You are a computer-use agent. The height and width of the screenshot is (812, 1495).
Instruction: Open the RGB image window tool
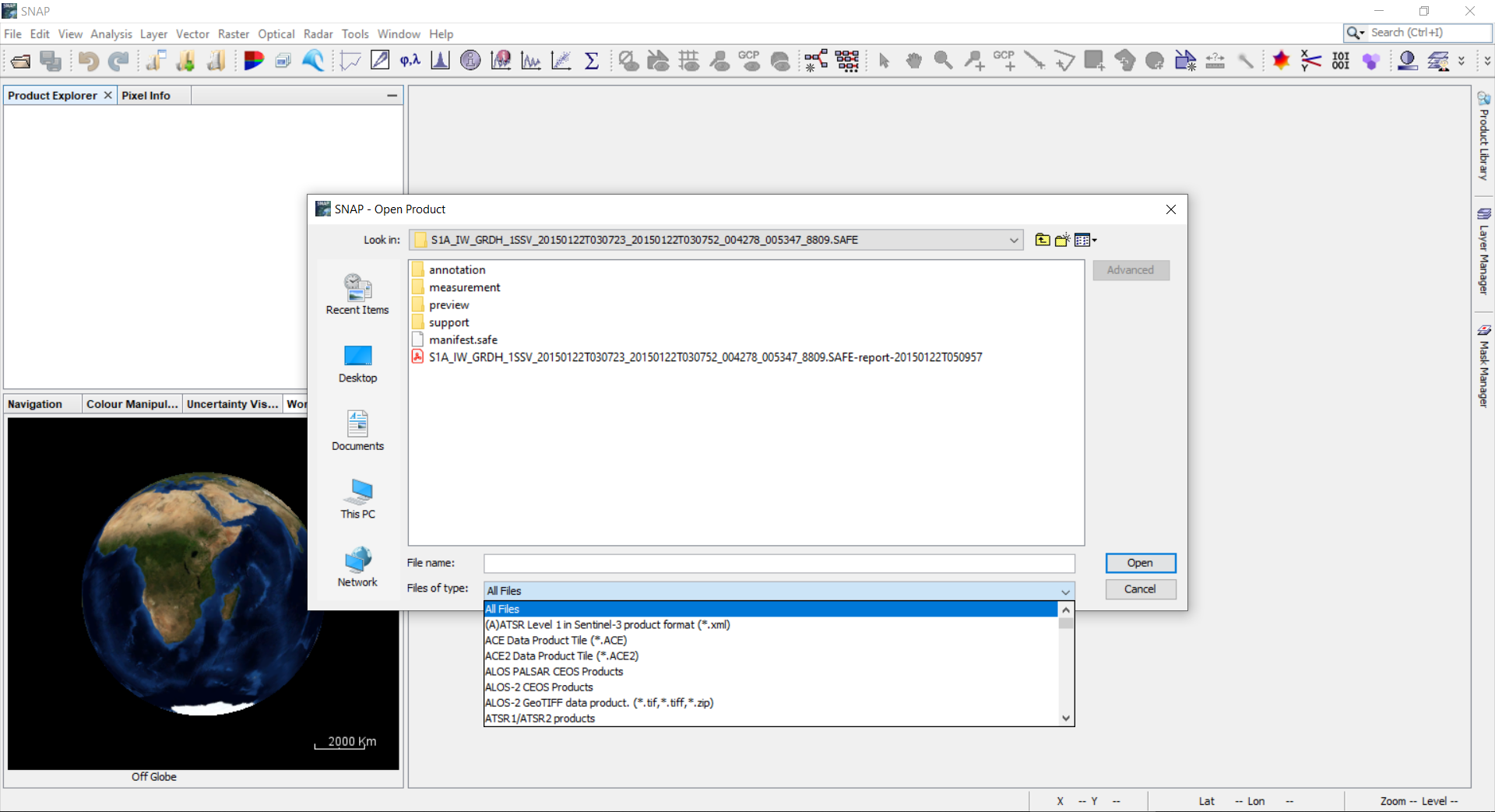click(253, 61)
